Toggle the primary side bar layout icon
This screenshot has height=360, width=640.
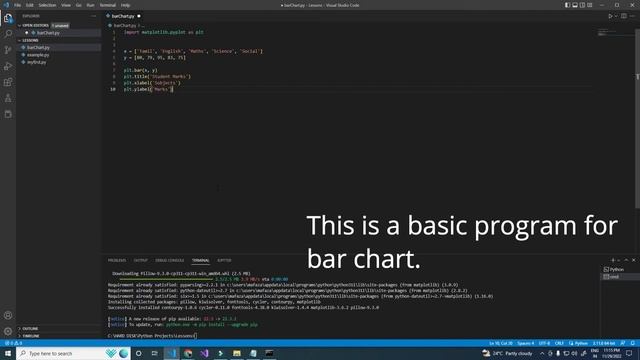click(567, 5)
